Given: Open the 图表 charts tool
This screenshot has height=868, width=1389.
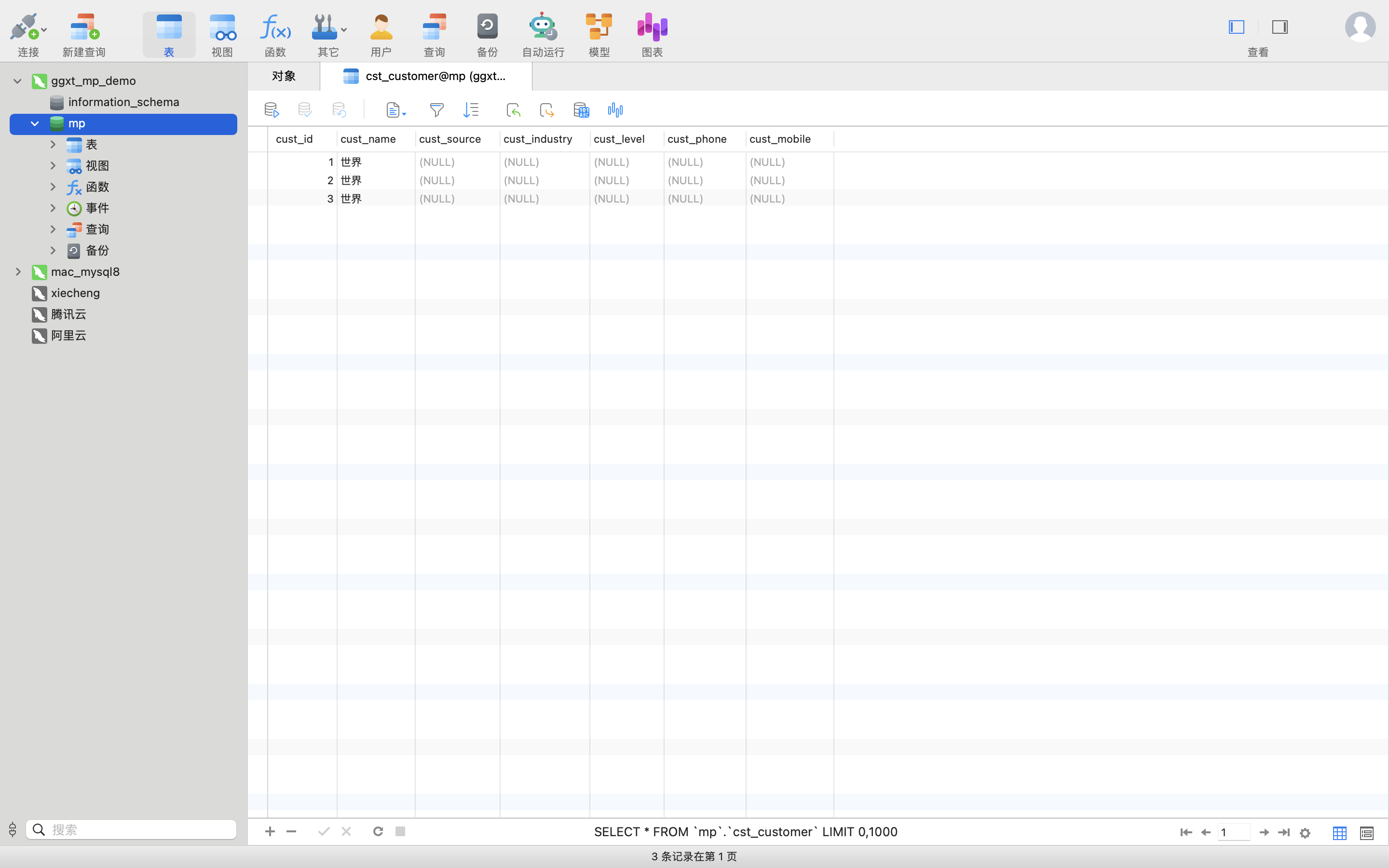Looking at the screenshot, I should pyautogui.click(x=652, y=35).
